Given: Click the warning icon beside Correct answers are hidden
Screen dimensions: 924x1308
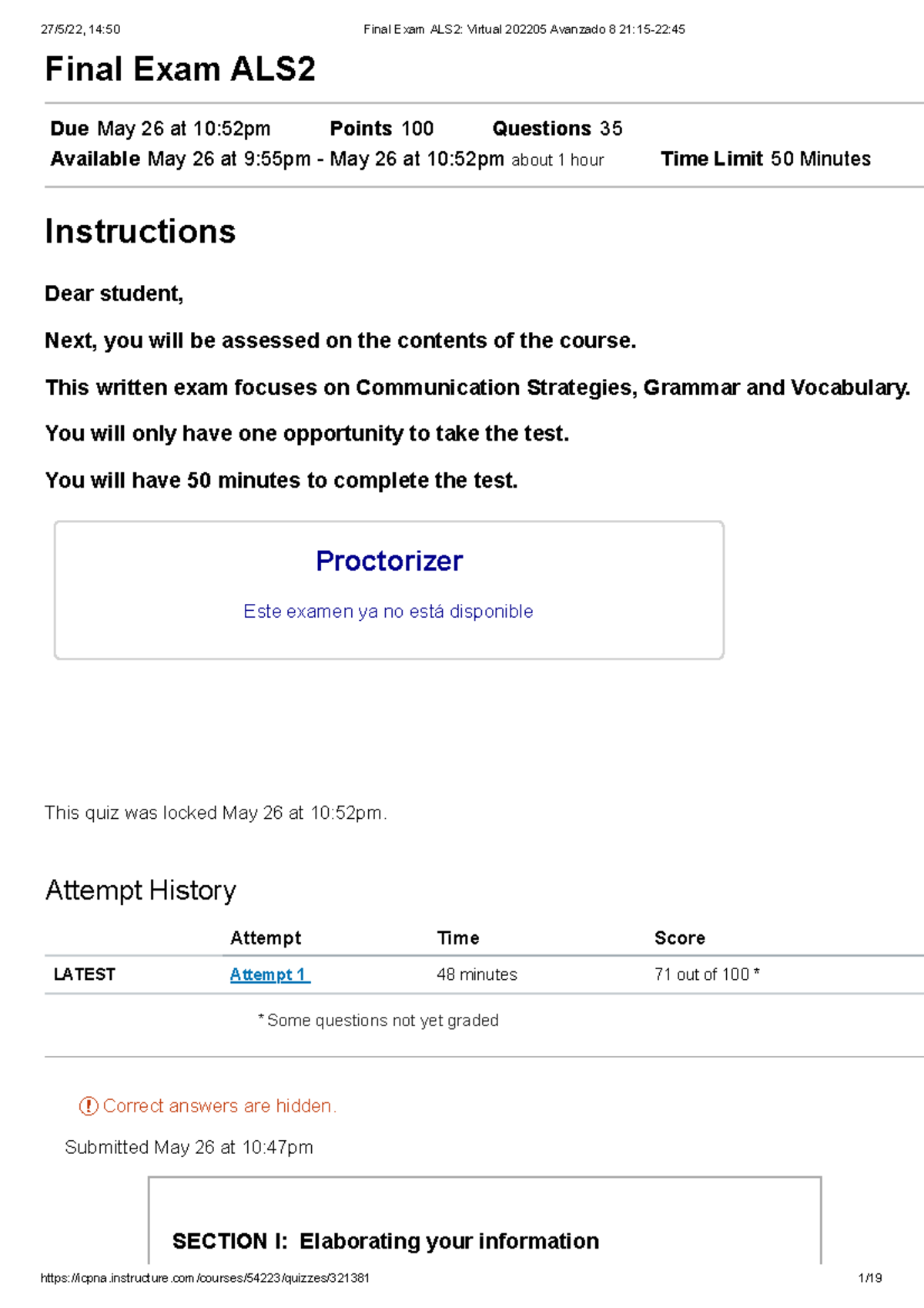Looking at the screenshot, I should (x=89, y=1106).
